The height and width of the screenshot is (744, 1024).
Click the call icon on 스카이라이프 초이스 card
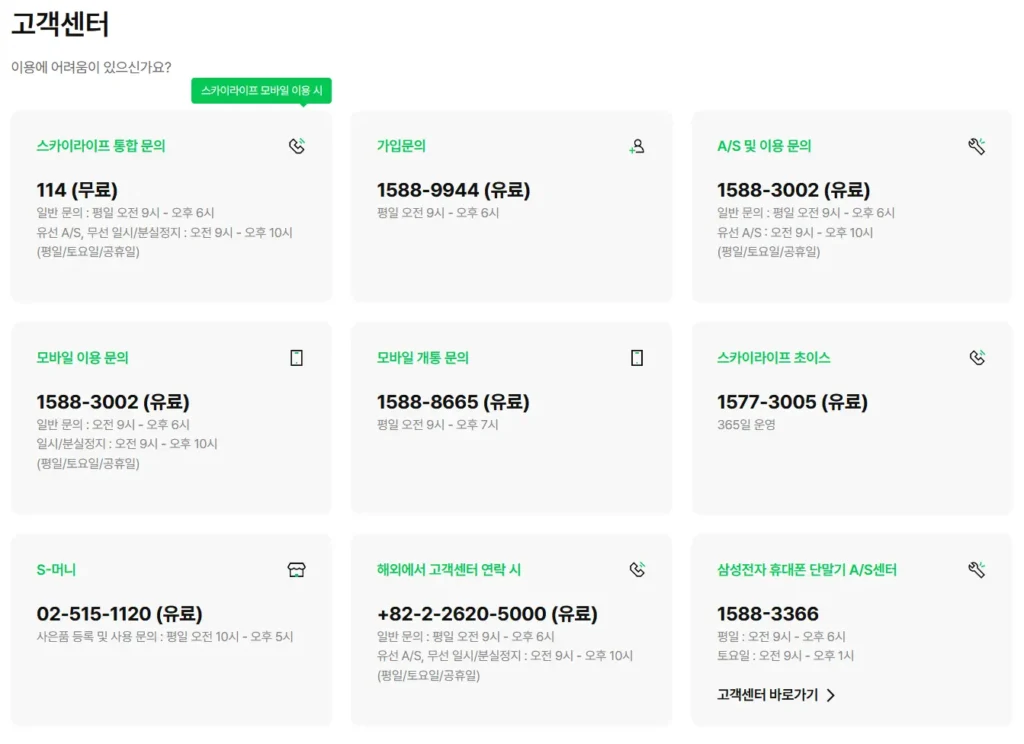[977, 358]
